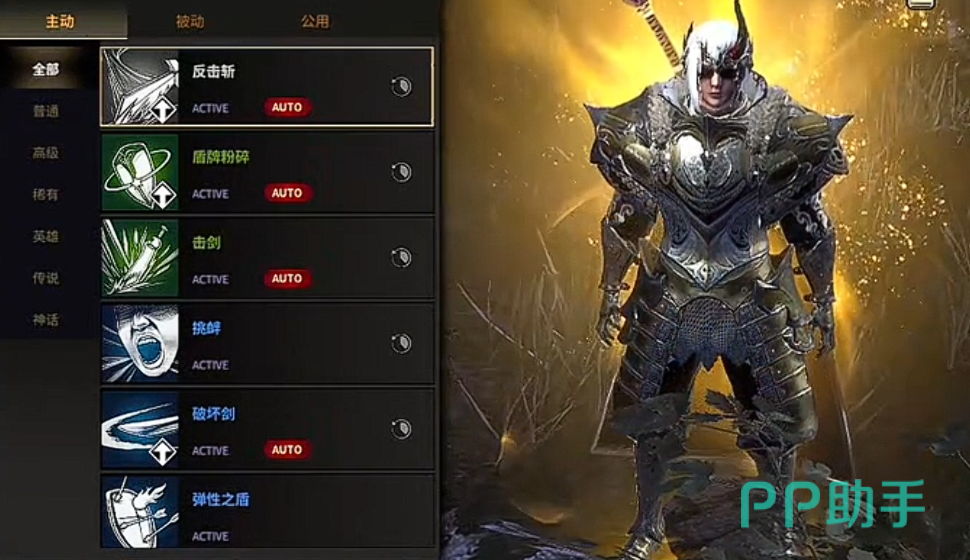The image size is (970, 560).
Task: Select 神话 mythic filter
Action: point(46,320)
